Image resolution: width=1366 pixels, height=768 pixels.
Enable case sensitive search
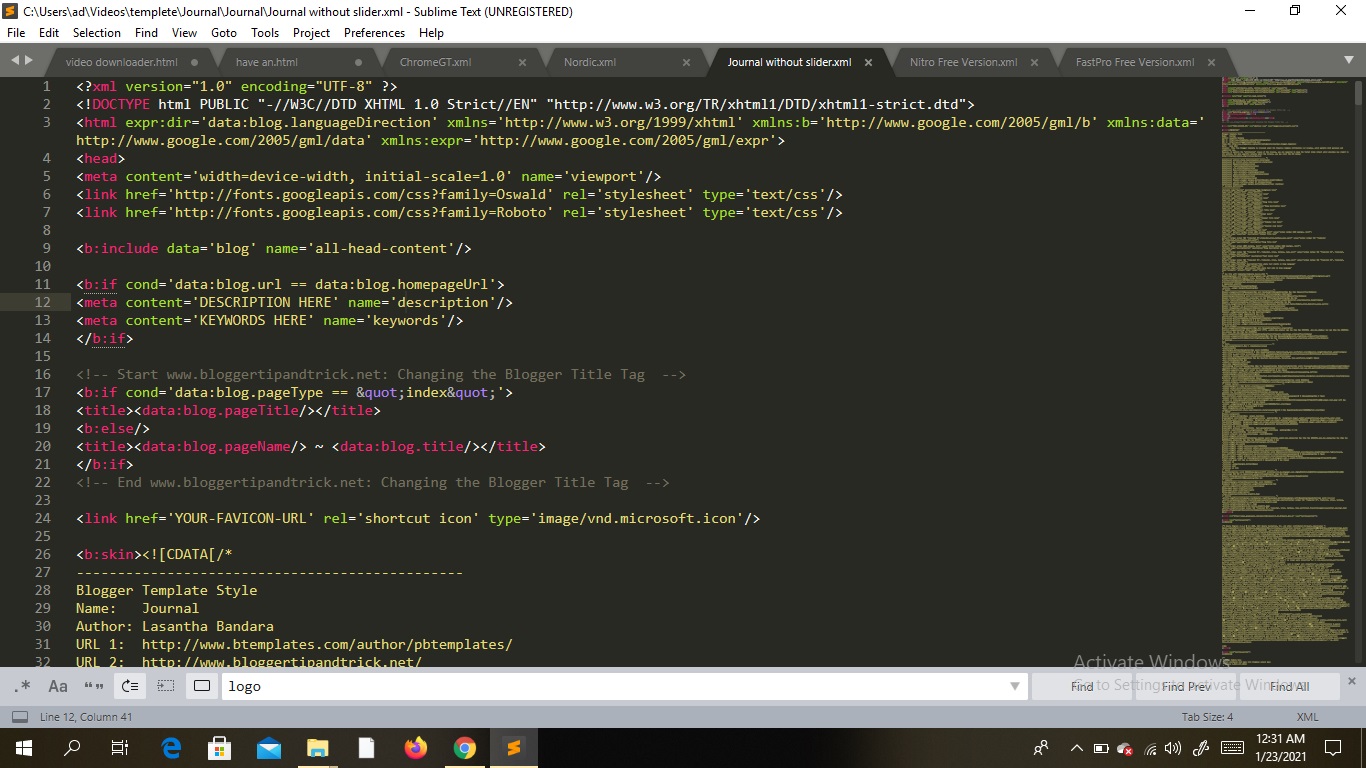pyautogui.click(x=57, y=686)
